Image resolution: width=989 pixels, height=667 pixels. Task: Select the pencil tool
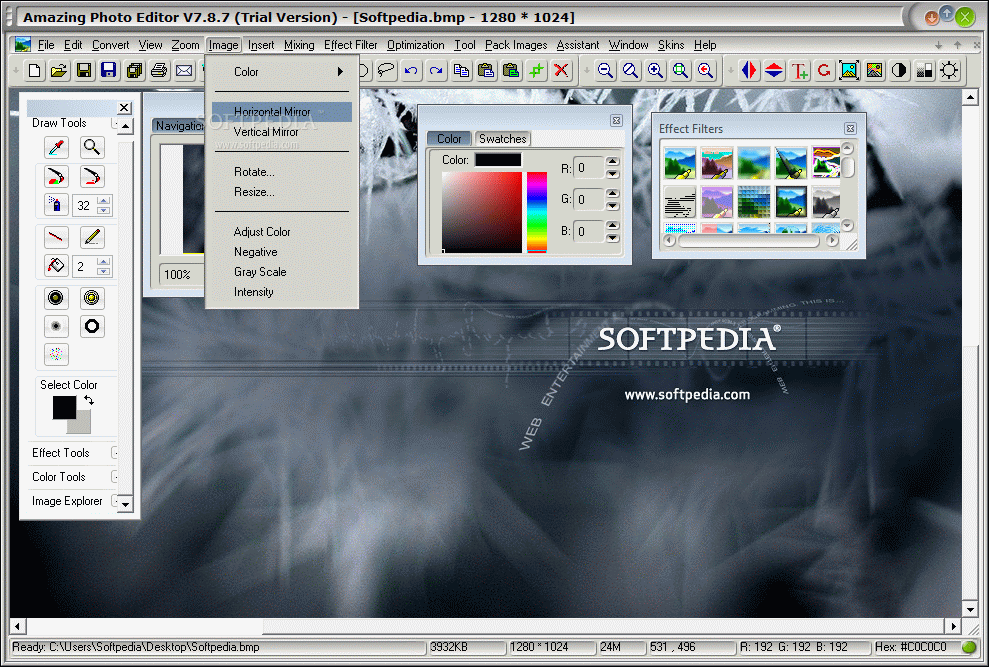[x=92, y=238]
